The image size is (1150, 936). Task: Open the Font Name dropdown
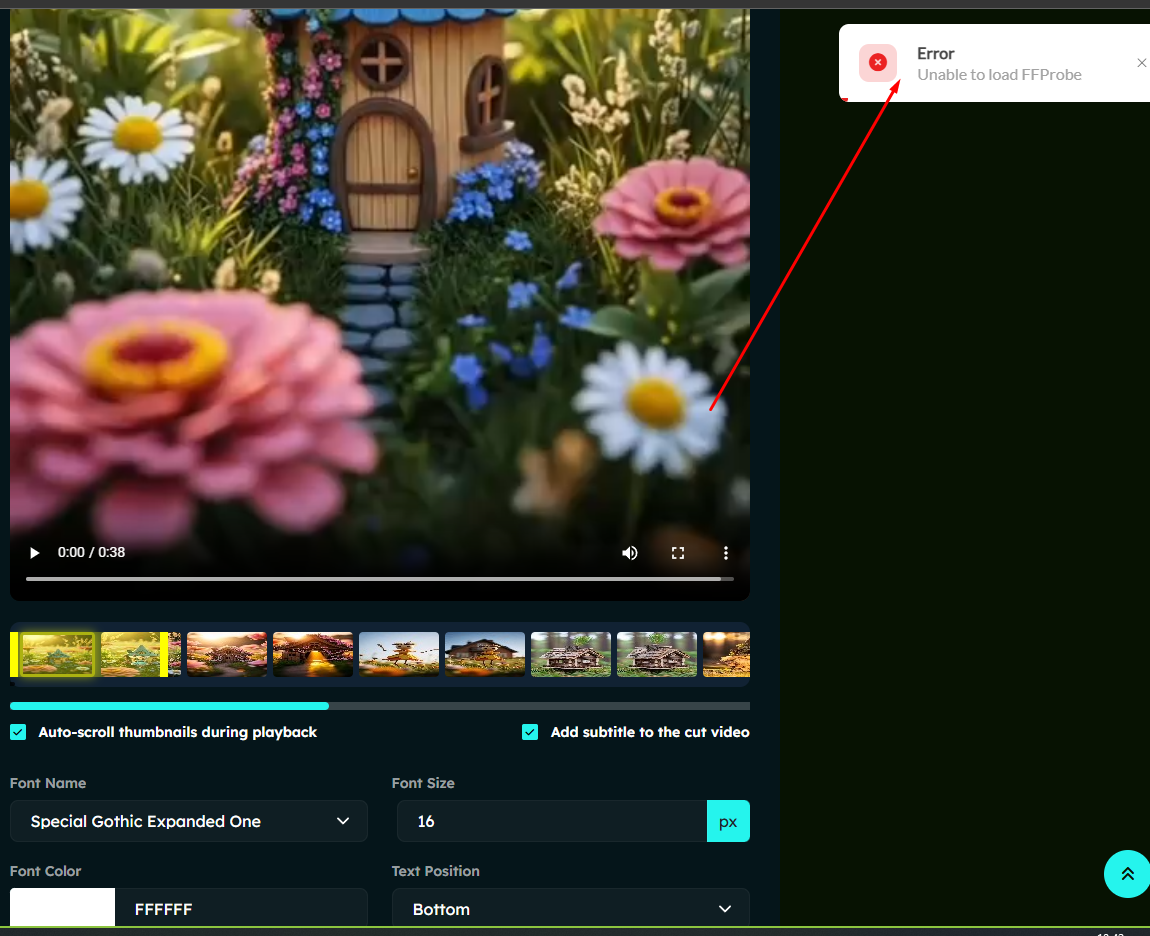point(188,821)
